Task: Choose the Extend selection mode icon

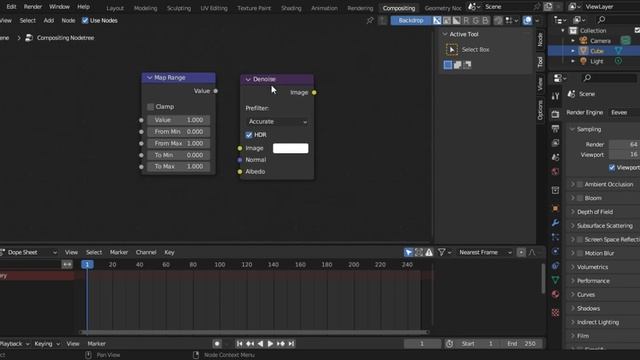Action: point(458,64)
